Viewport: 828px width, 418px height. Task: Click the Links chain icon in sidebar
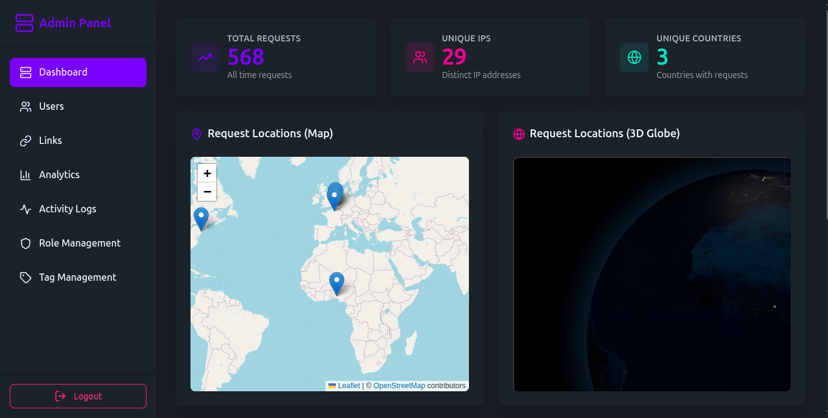point(25,141)
